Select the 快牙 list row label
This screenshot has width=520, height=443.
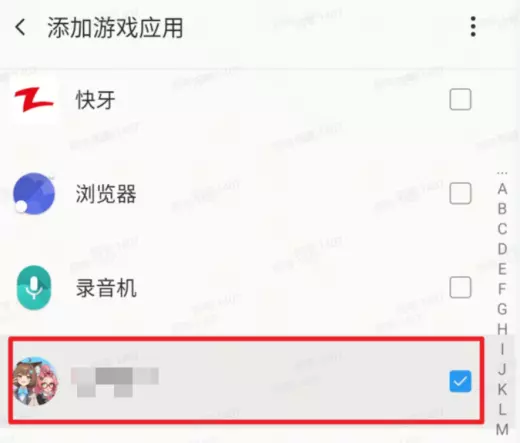click(x=96, y=100)
